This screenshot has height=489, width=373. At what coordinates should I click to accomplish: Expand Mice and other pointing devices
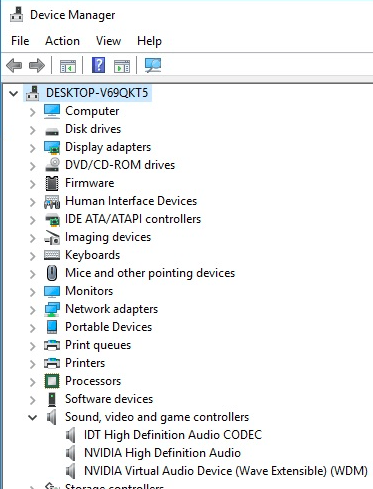coord(32,274)
